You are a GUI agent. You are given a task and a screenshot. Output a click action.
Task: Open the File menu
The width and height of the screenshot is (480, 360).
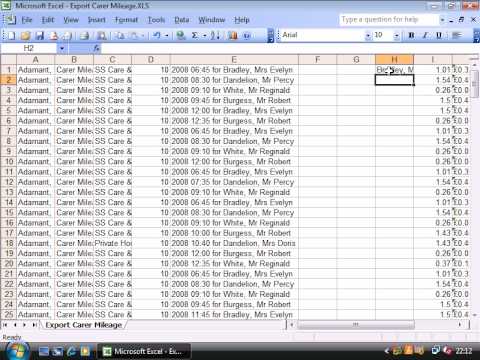[27, 20]
